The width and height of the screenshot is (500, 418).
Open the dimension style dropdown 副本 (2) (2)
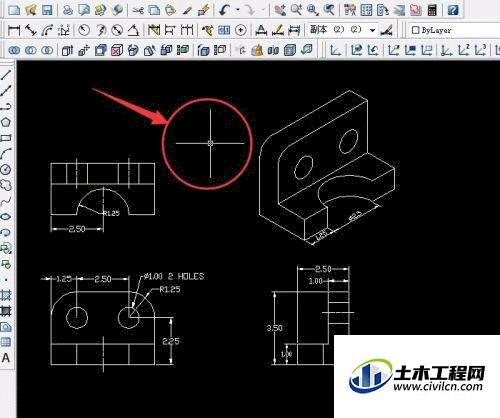(x=343, y=30)
